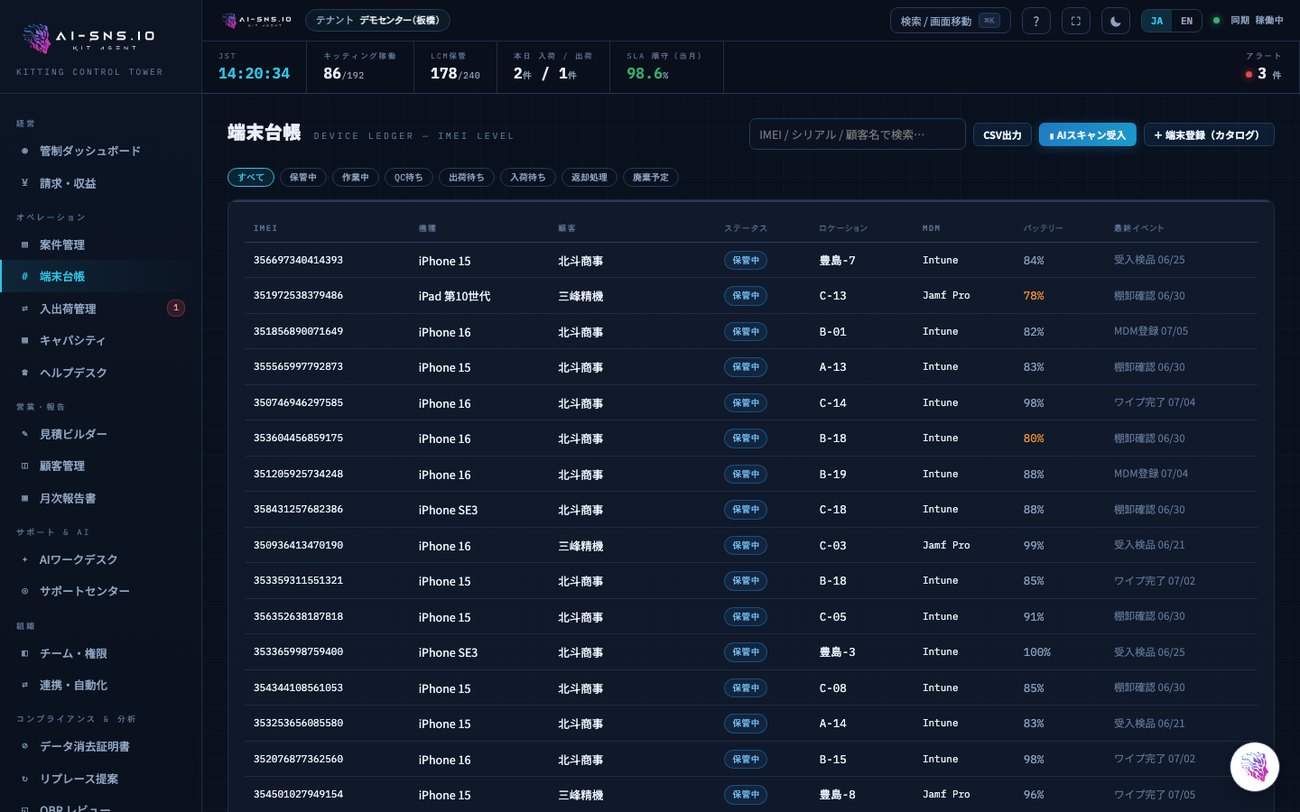Switch language to JA
The width and height of the screenshot is (1300, 812).
pyautogui.click(x=1157, y=21)
